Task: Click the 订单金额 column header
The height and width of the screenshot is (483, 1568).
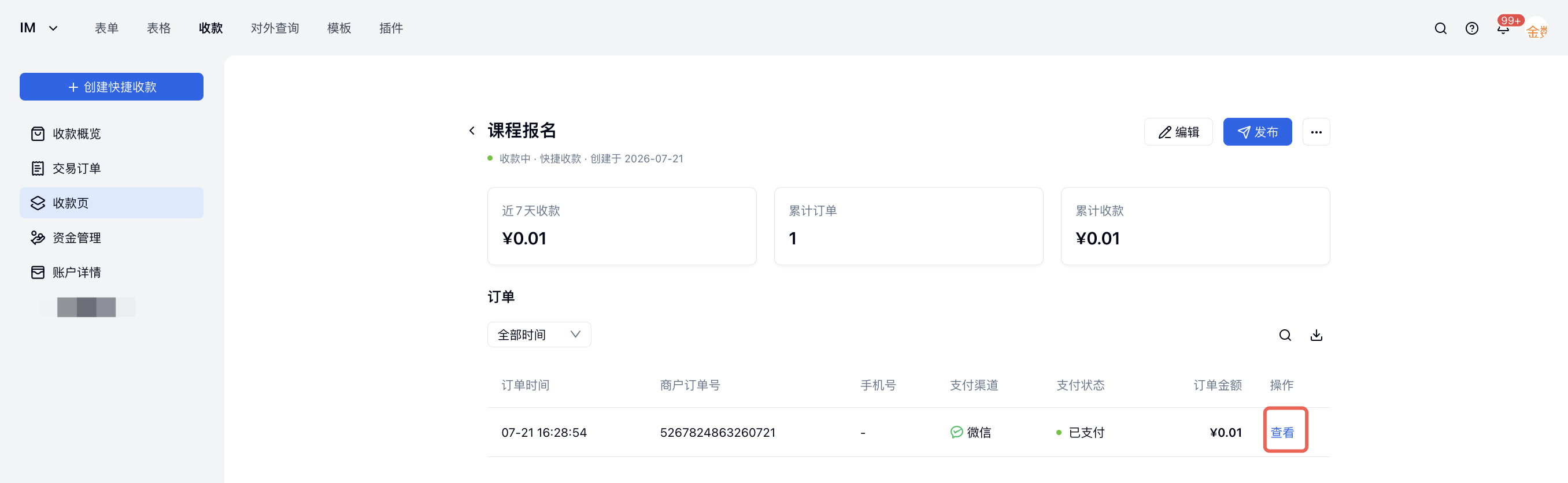Action: pyautogui.click(x=1218, y=385)
